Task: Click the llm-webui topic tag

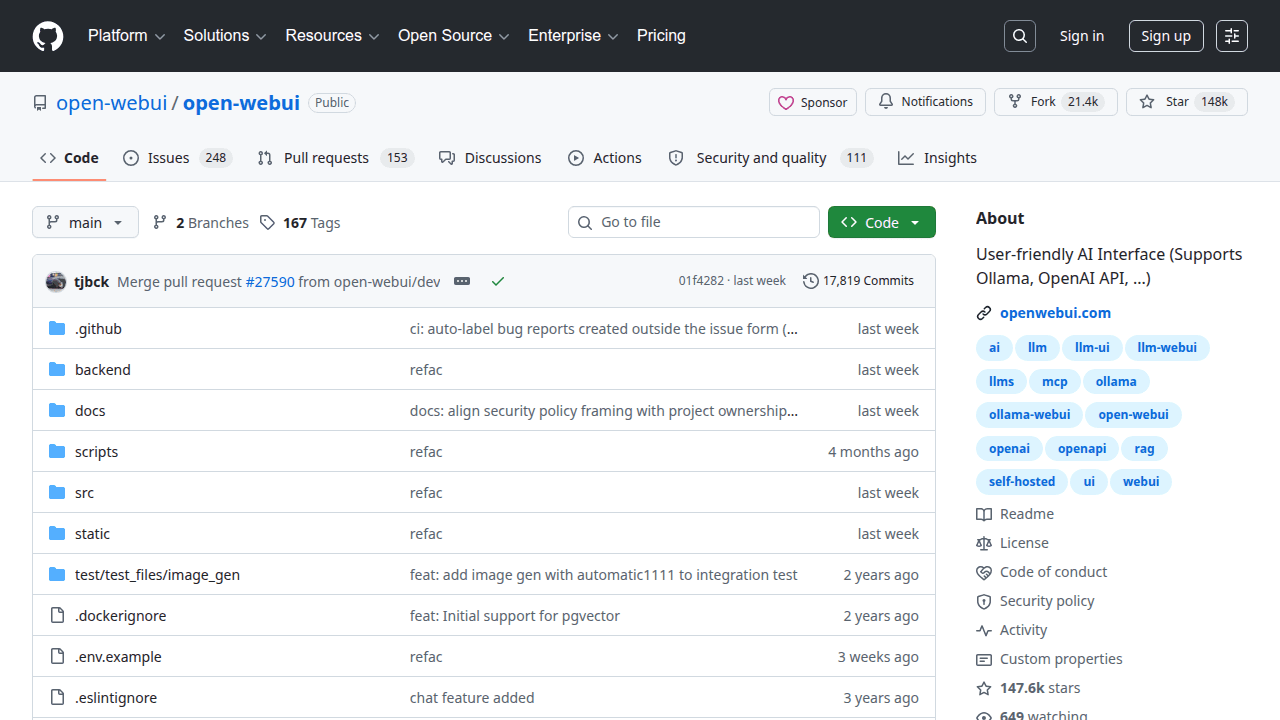Action: pyautogui.click(x=1167, y=348)
